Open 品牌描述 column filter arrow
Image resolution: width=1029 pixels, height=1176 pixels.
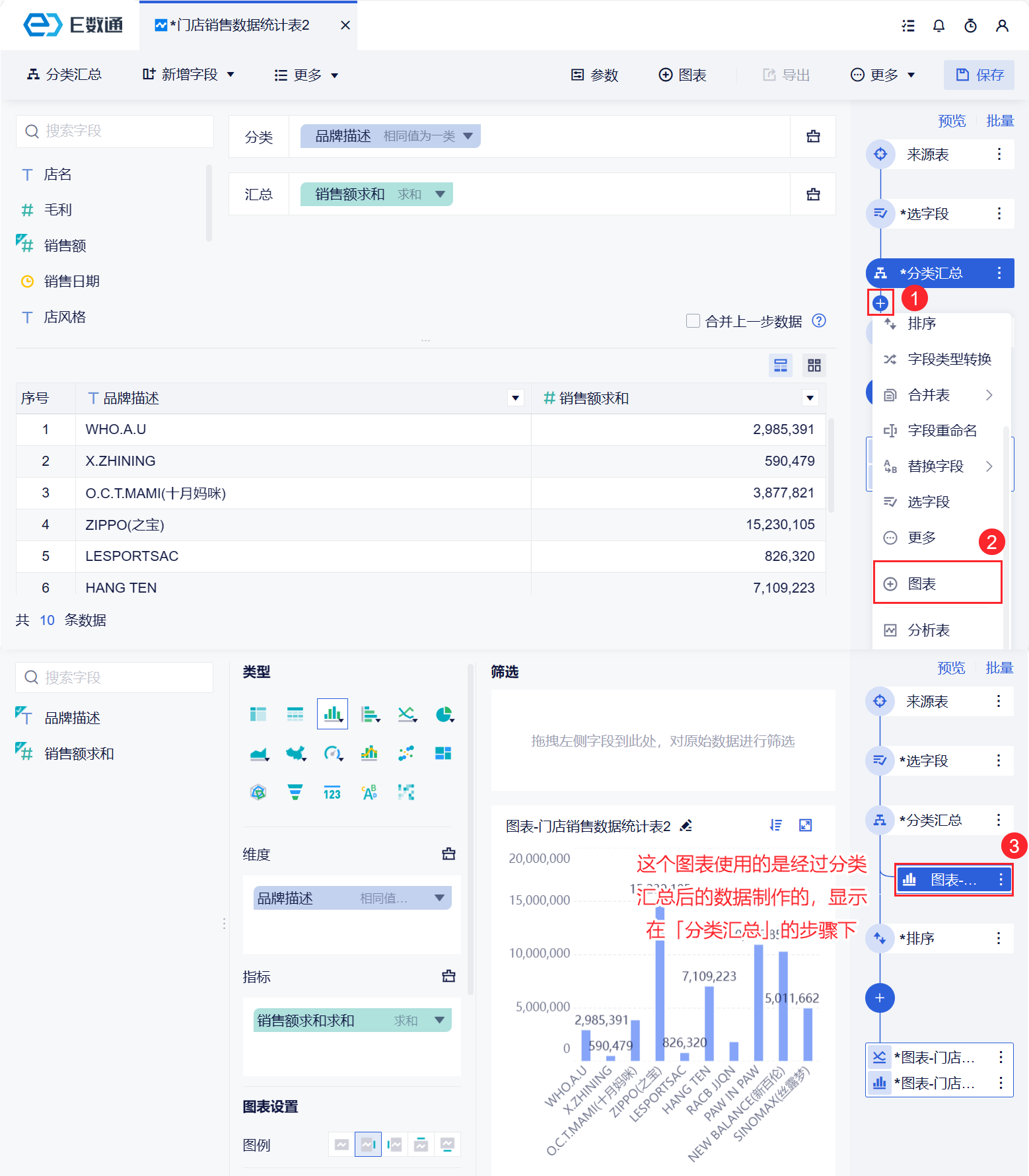pyautogui.click(x=515, y=398)
